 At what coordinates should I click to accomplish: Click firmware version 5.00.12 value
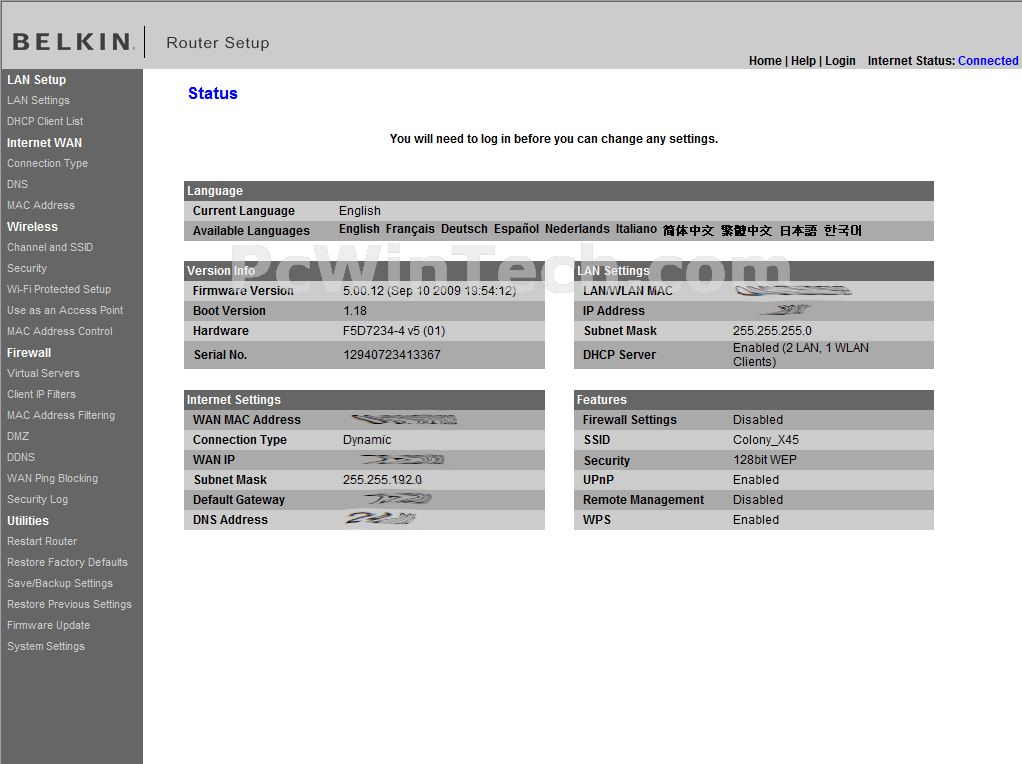coord(430,291)
